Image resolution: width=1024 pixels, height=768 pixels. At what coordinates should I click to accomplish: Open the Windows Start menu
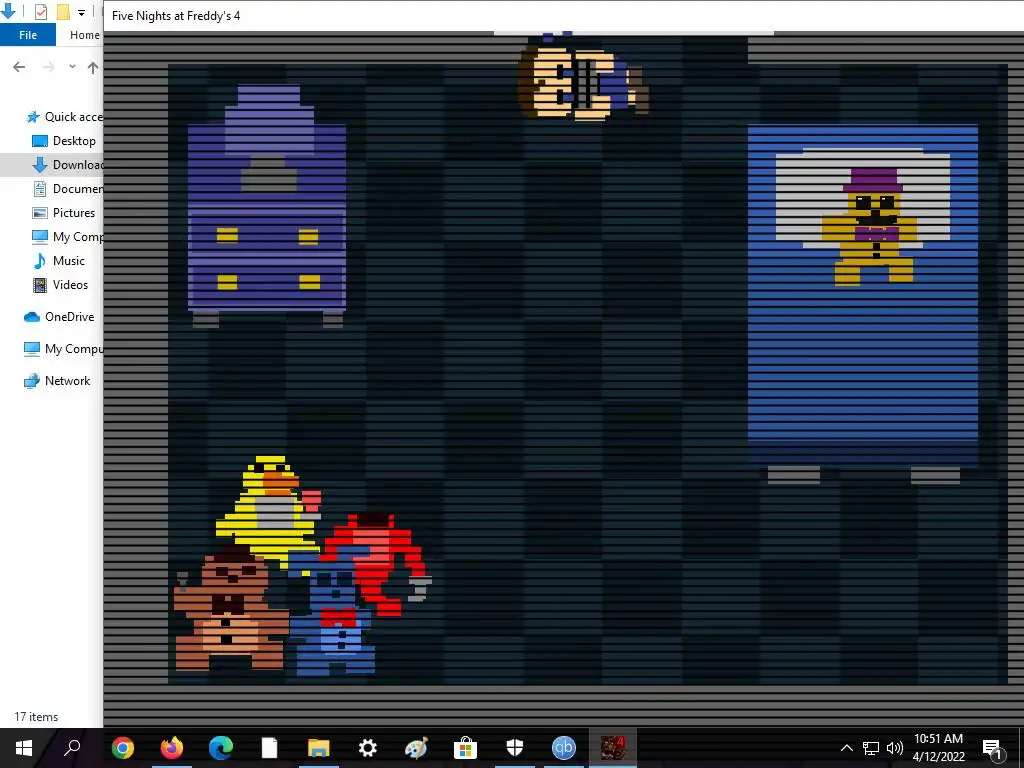pos(24,747)
